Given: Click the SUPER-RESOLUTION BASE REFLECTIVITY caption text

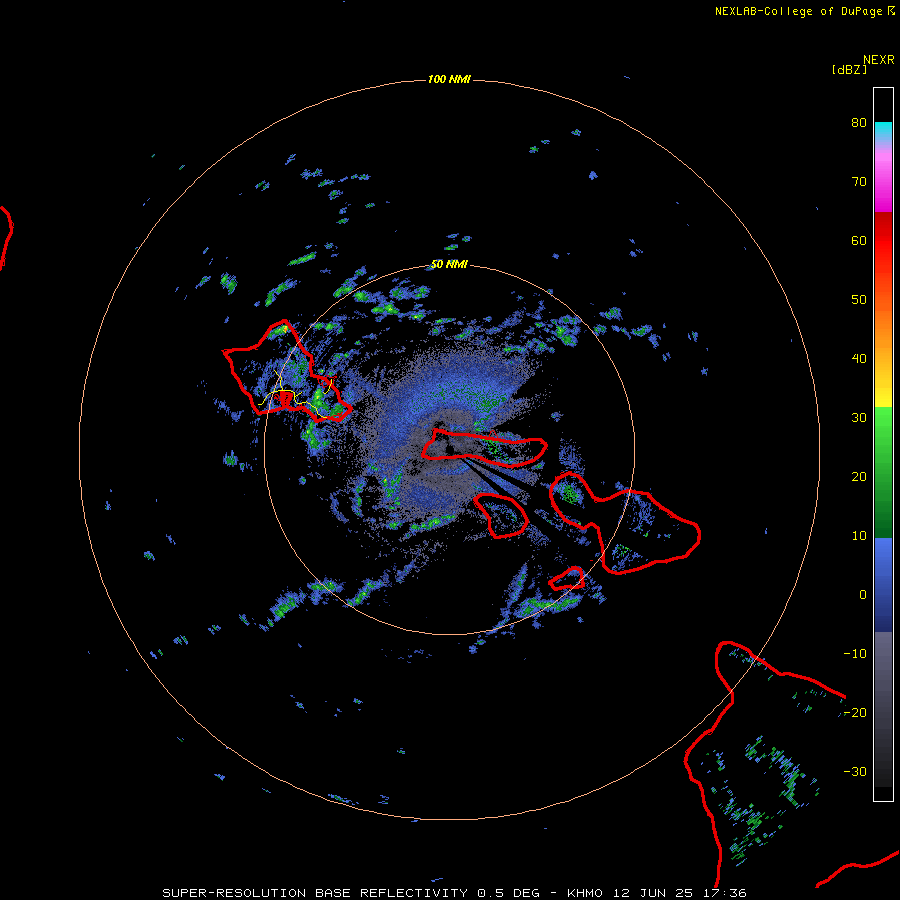Looking at the screenshot, I should 315,893.
